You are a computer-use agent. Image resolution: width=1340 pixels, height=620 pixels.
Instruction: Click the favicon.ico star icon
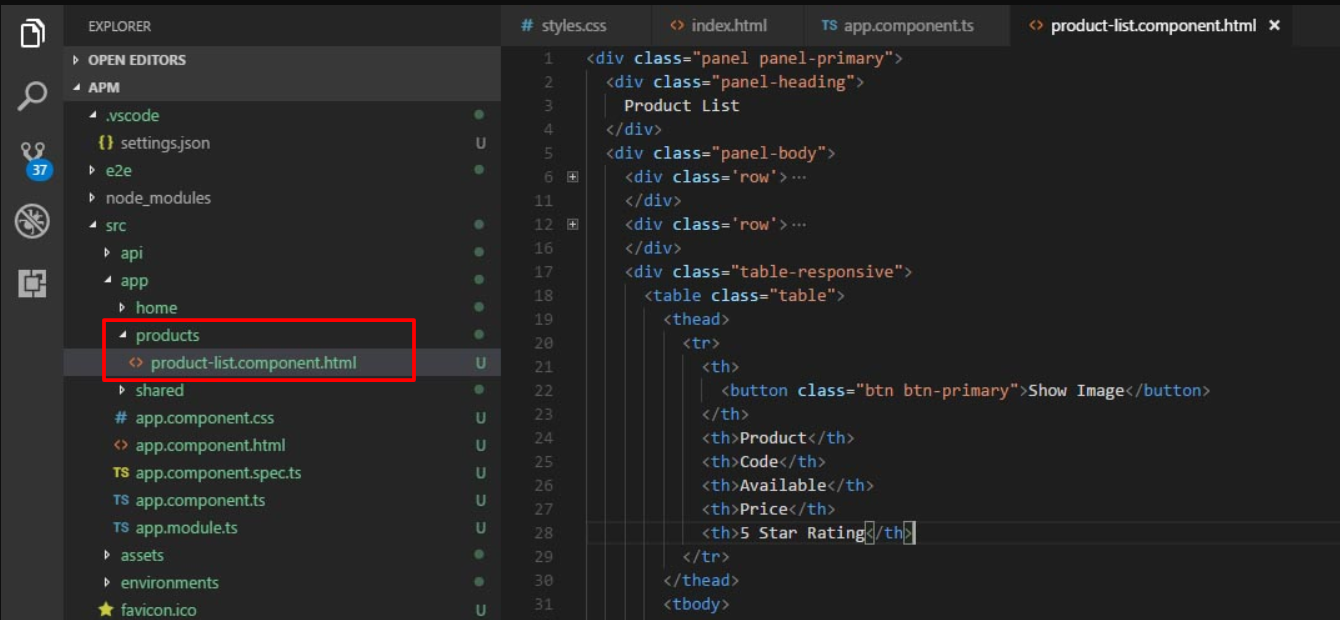point(106,610)
